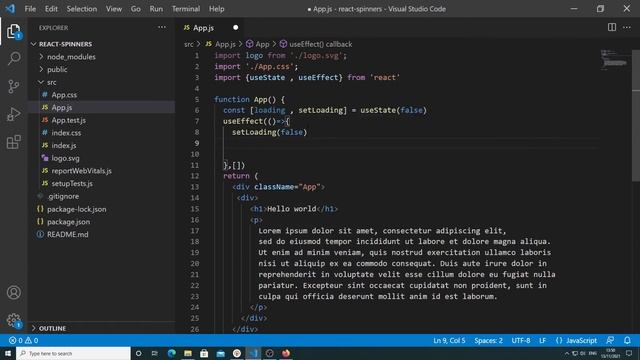
Task: Click the useEffect() callback breadcrumb
Action: (x=320, y=44)
